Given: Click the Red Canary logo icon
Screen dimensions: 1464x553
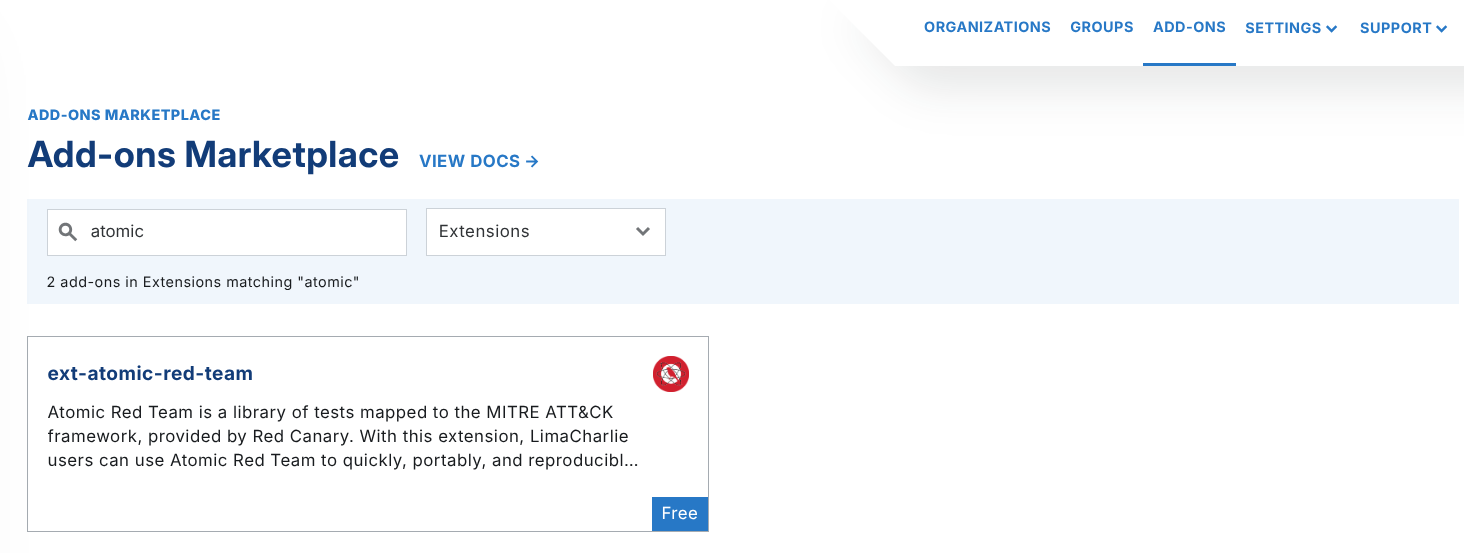Looking at the screenshot, I should [671, 374].
